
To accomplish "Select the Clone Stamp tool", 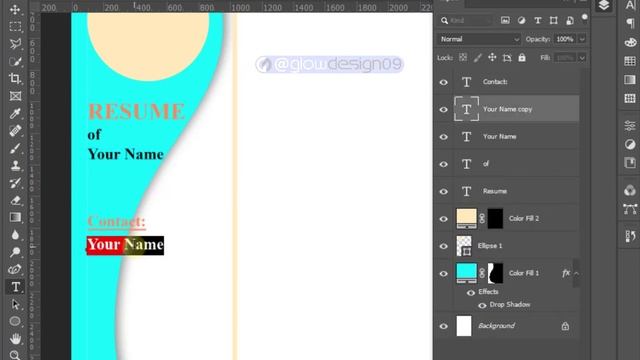I will (15, 165).
